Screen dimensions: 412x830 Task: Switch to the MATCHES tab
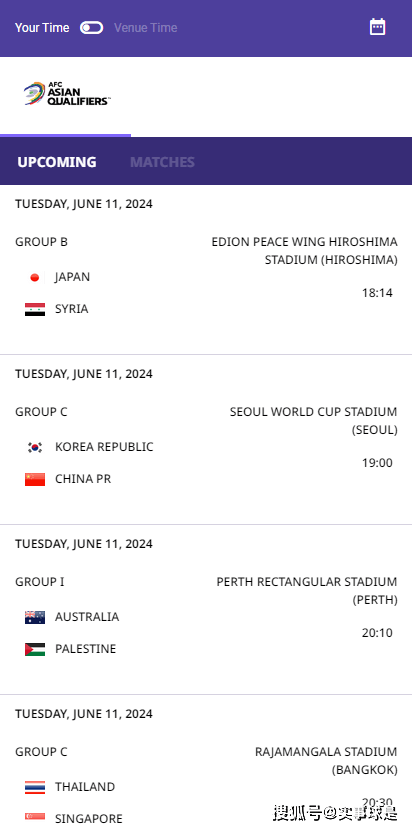[162, 162]
